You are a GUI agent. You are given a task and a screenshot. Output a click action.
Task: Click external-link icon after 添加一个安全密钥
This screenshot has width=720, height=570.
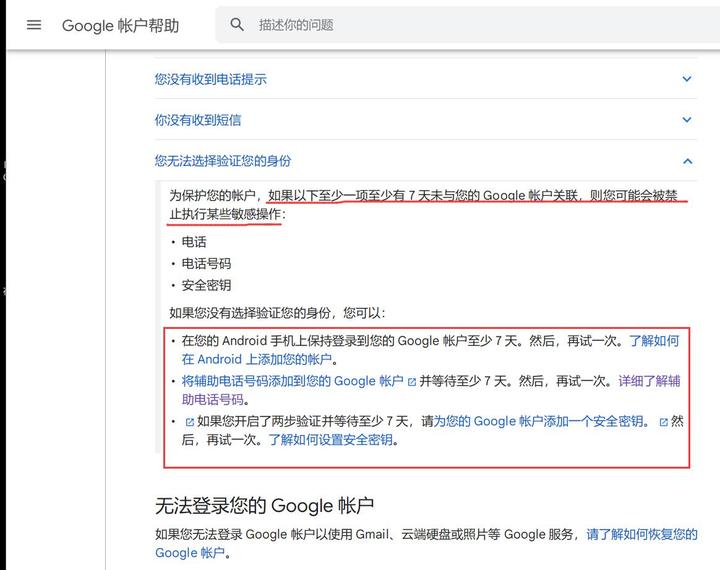click(x=663, y=422)
